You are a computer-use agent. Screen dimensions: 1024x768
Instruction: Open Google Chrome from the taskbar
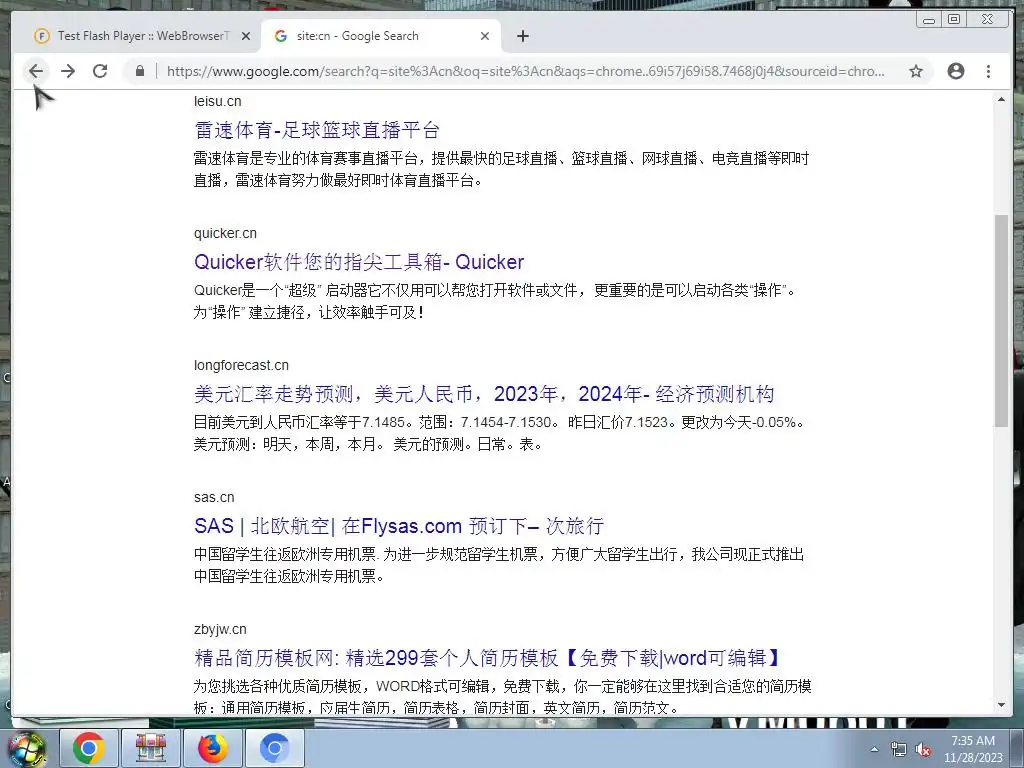(89, 748)
